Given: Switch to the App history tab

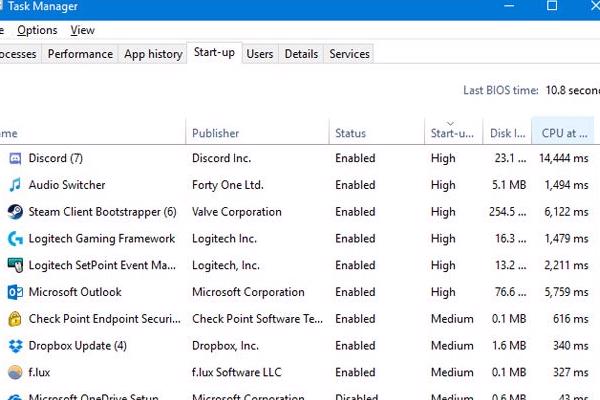Looking at the screenshot, I should pos(153,54).
